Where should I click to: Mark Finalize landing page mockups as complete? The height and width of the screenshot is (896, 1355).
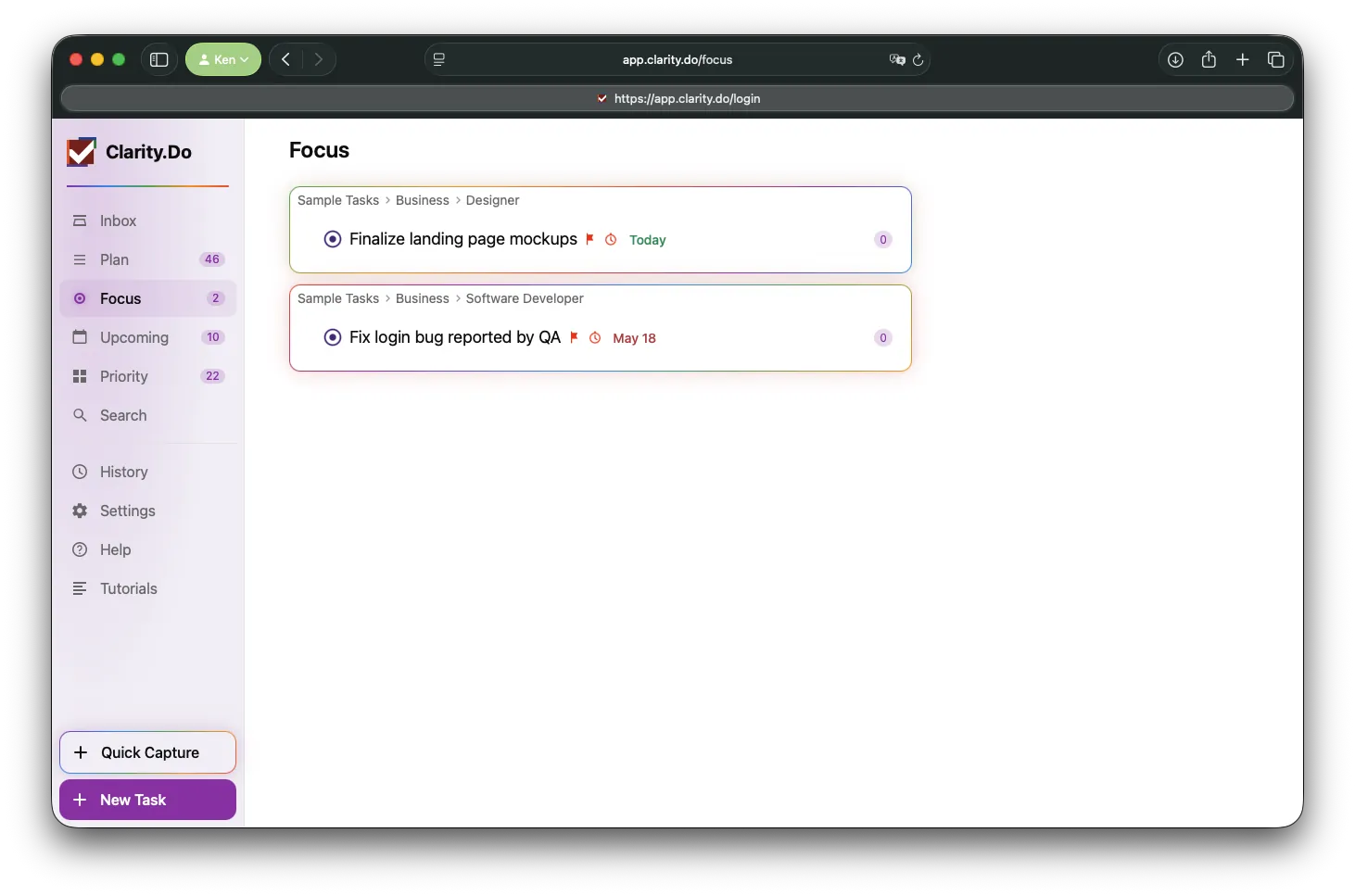pos(333,239)
